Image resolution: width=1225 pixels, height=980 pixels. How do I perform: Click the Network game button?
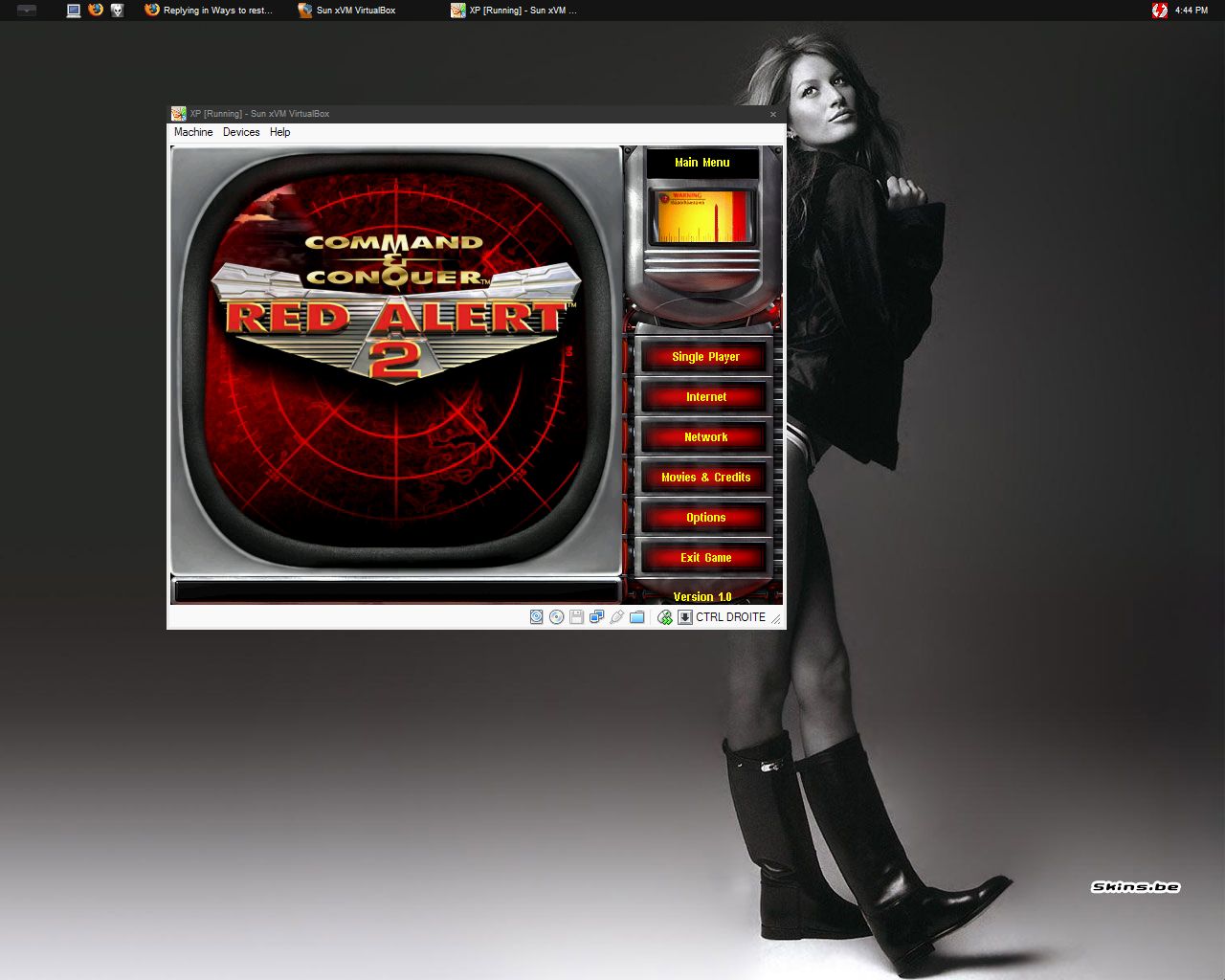coord(705,437)
